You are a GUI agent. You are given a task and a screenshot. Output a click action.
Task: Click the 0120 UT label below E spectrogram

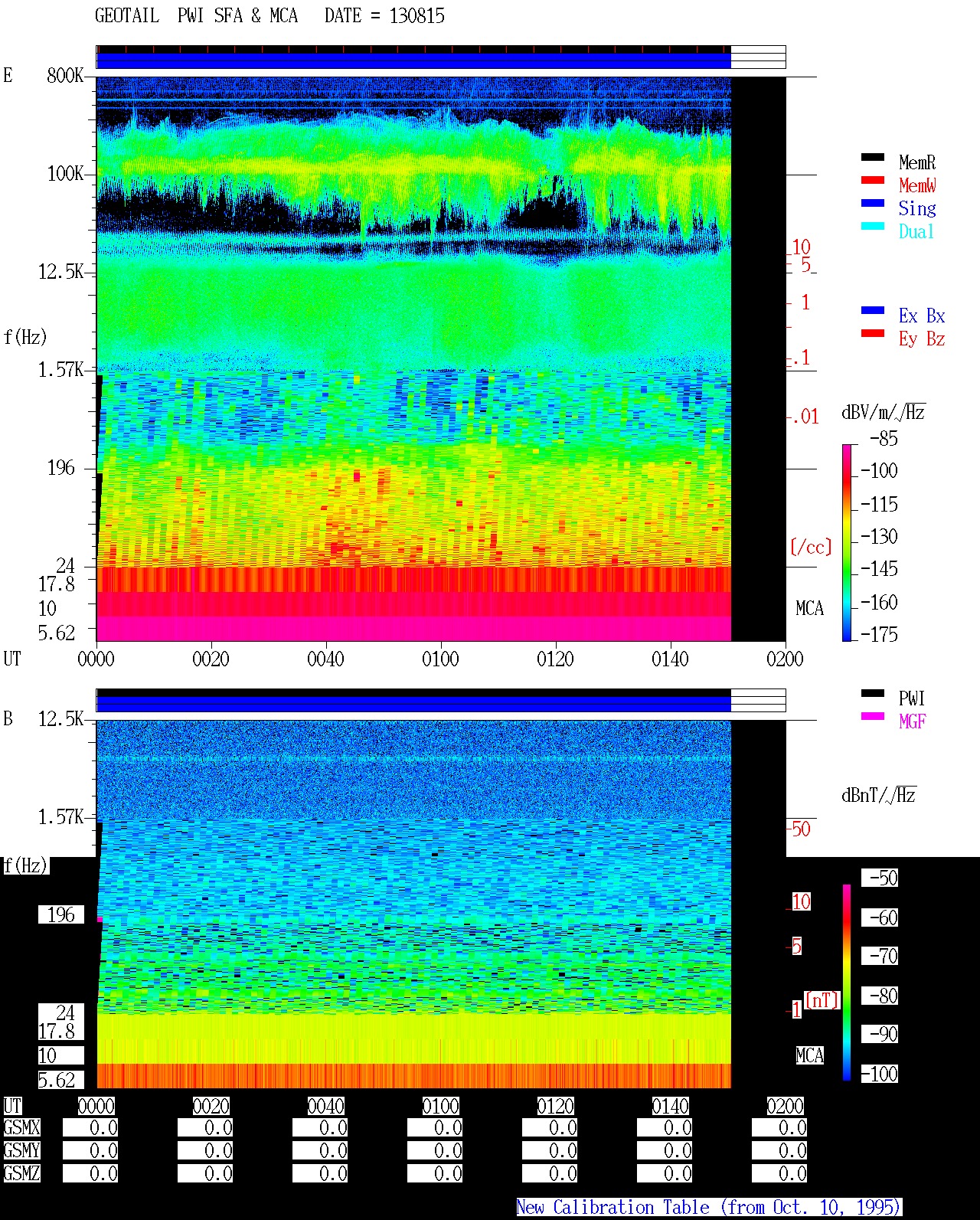pos(555,659)
